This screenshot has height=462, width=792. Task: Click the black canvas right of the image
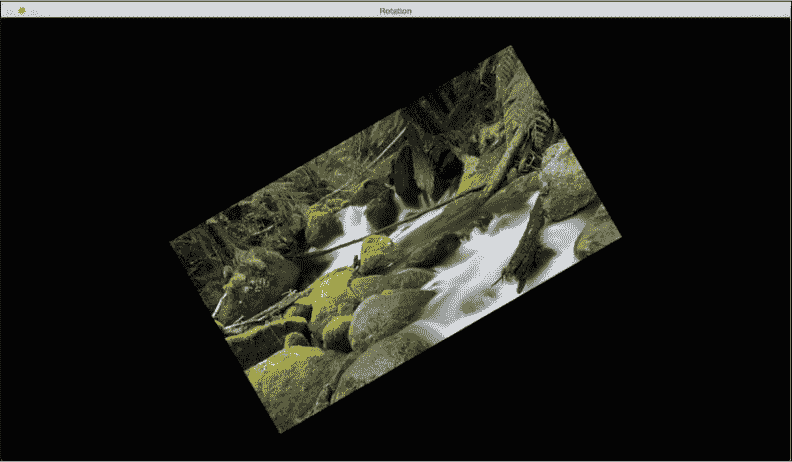(x=710, y=240)
